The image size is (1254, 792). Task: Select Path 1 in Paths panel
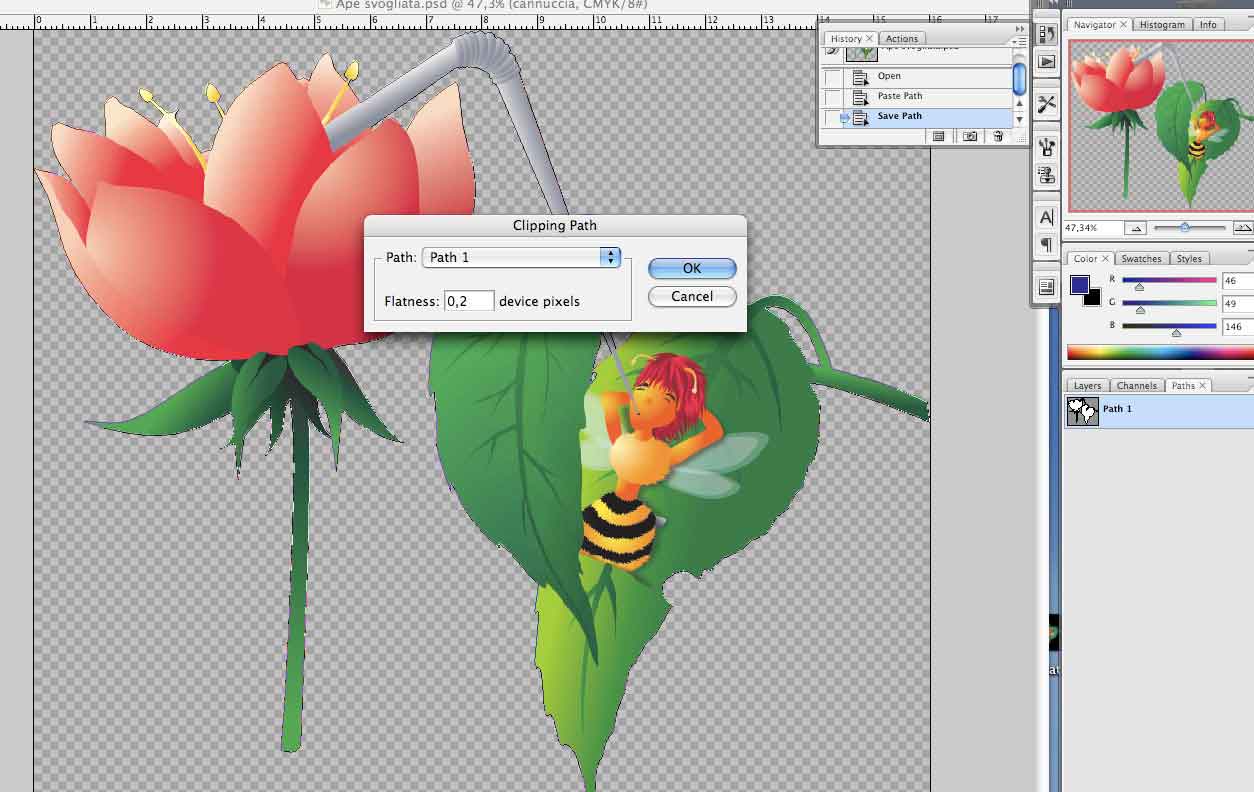[1159, 411]
